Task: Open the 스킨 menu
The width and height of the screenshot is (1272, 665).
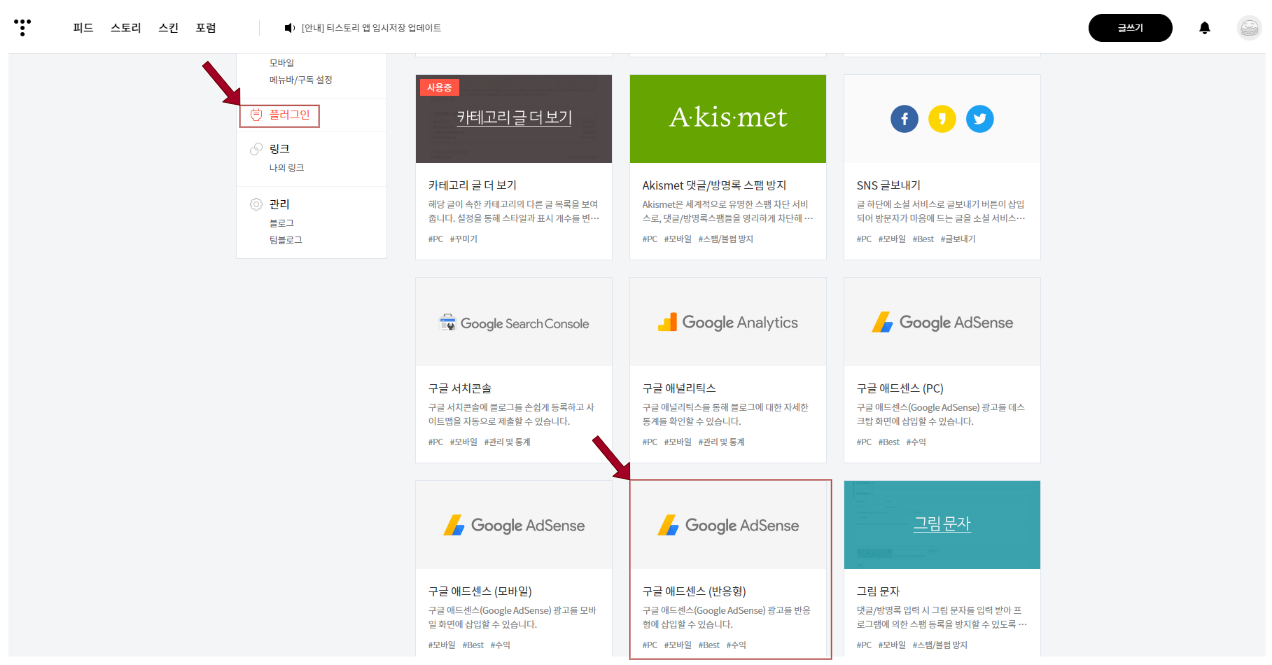Action: [168, 28]
